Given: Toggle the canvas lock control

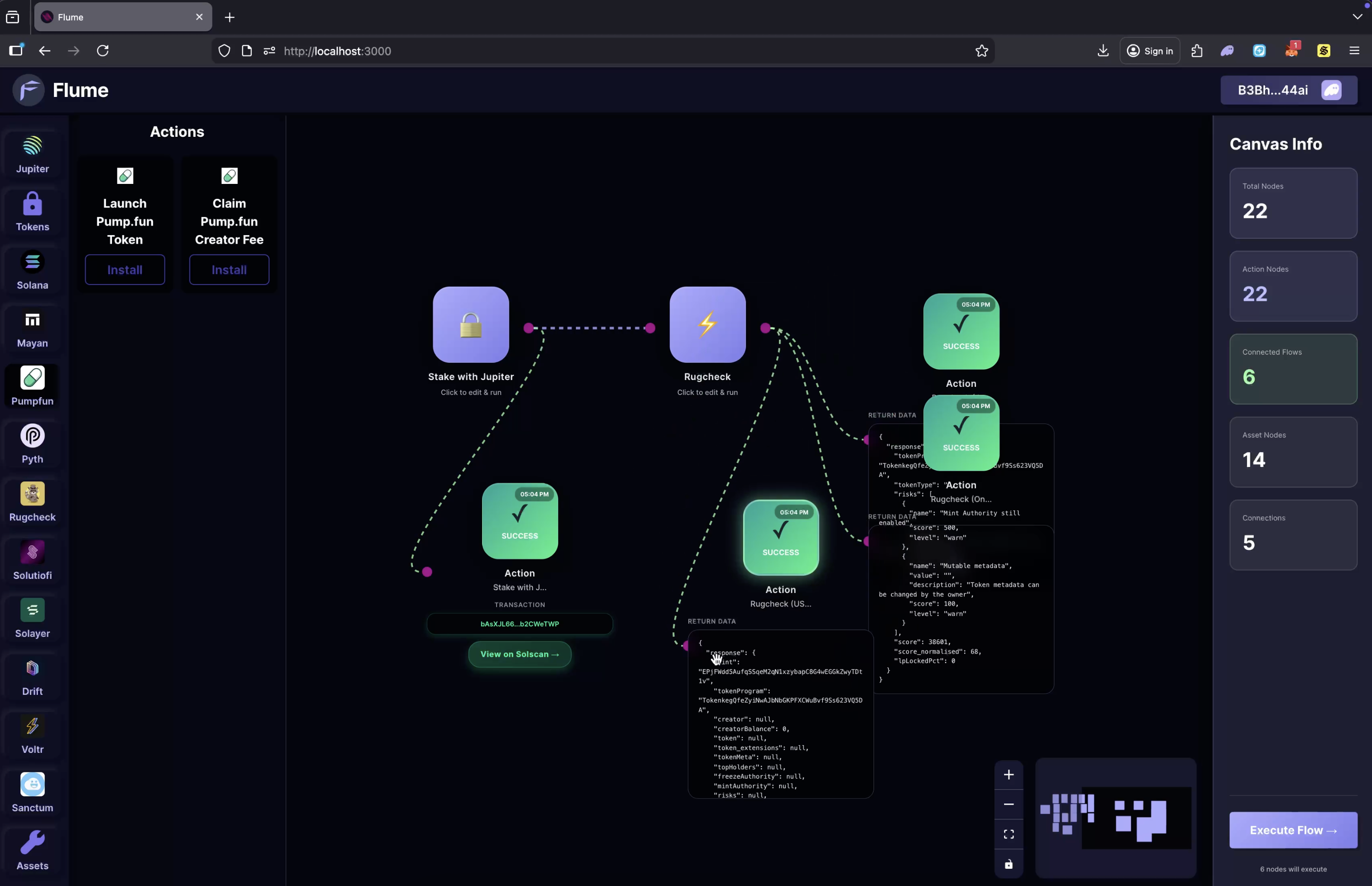Looking at the screenshot, I should click(1008, 864).
